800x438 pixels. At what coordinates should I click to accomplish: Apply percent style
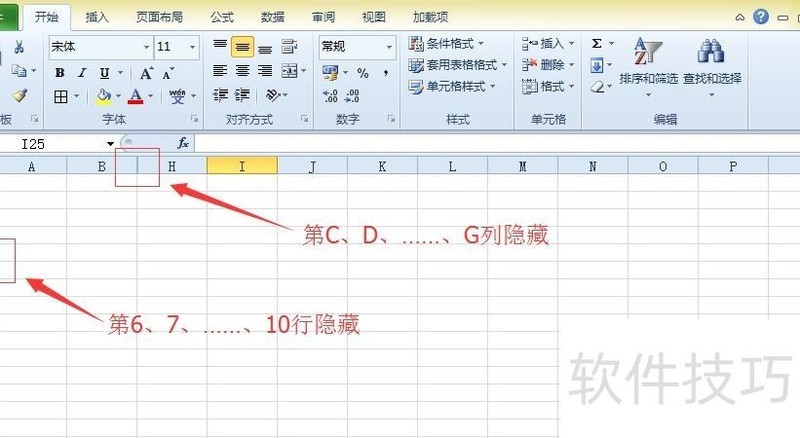(363, 74)
